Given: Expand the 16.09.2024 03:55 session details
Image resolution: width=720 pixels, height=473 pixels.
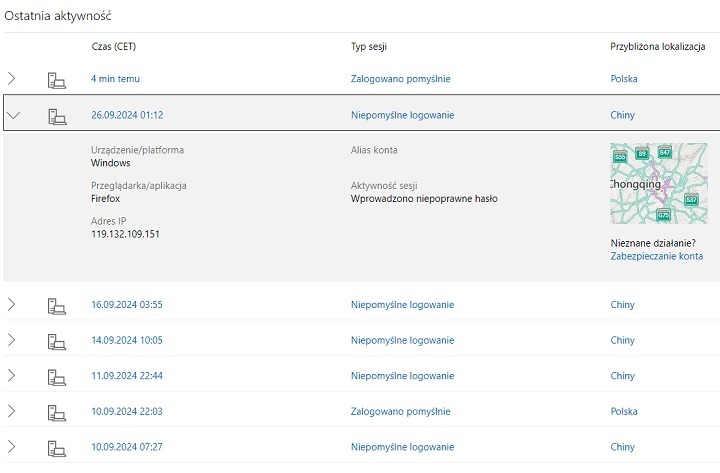Looking at the screenshot, I should [13, 304].
